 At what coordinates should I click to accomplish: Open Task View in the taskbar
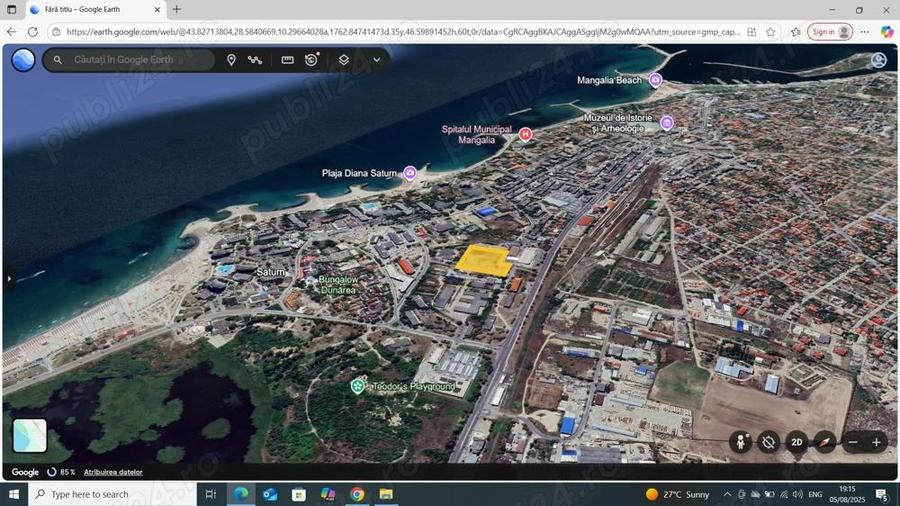[211, 494]
